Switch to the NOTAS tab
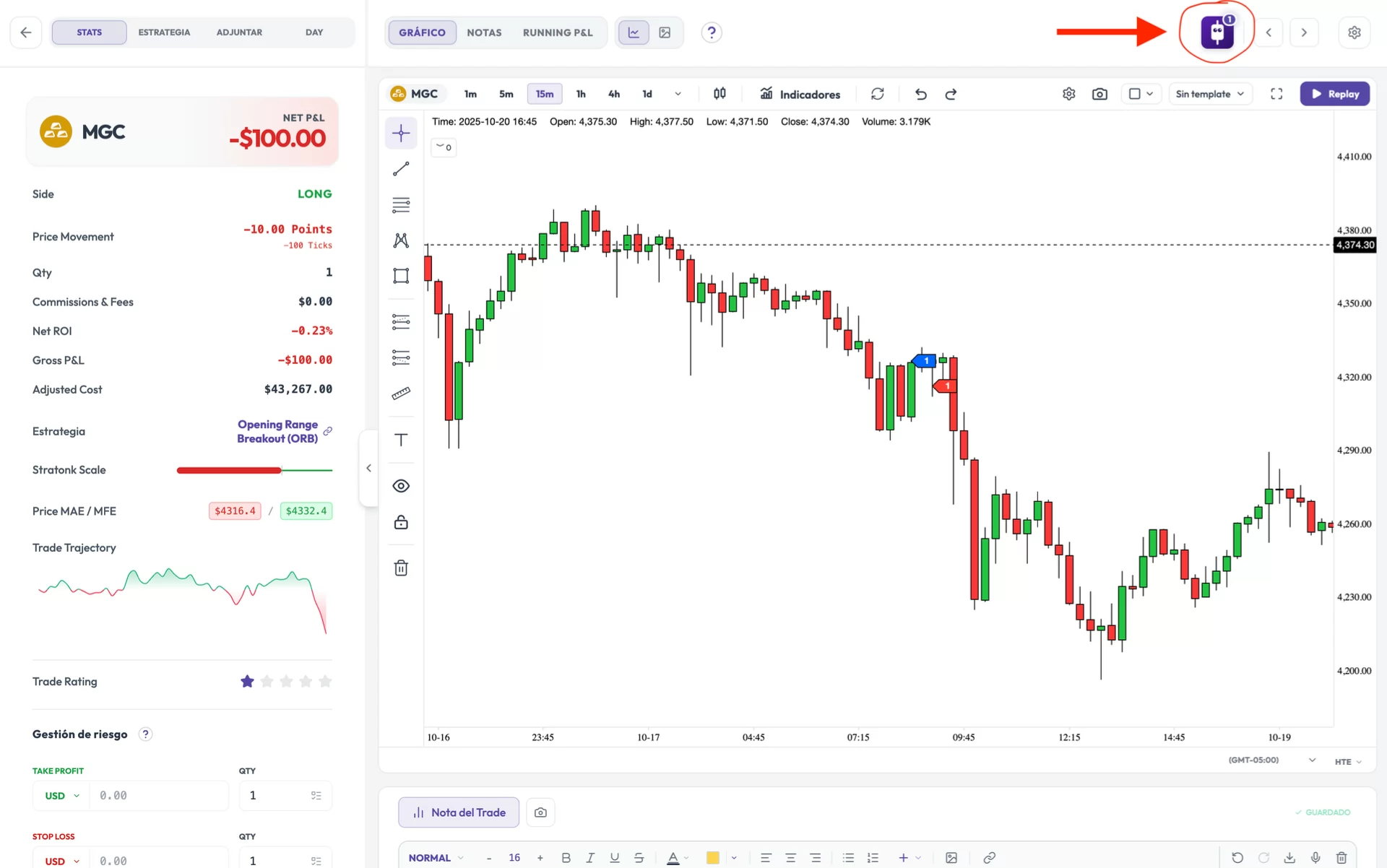This screenshot has width=1387, height=868. 484,32
